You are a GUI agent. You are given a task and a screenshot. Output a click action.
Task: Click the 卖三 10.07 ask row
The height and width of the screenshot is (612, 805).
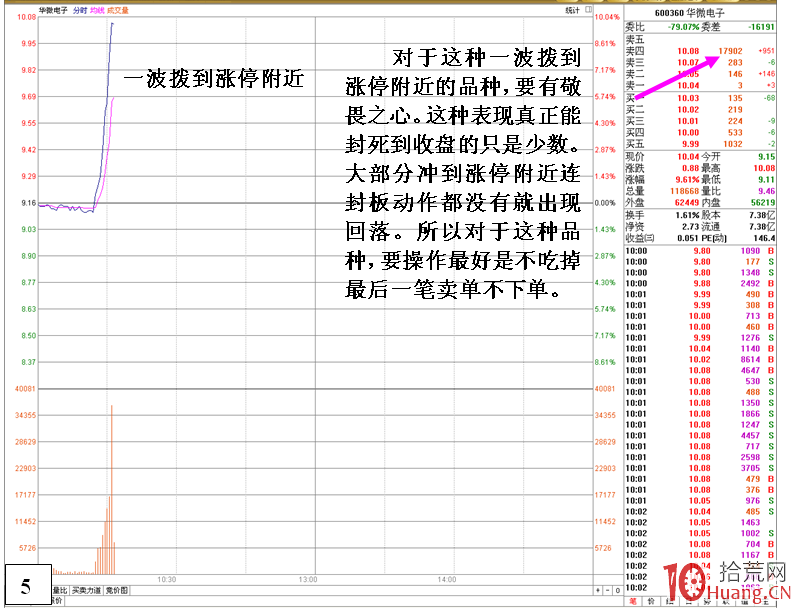point(700,62)
